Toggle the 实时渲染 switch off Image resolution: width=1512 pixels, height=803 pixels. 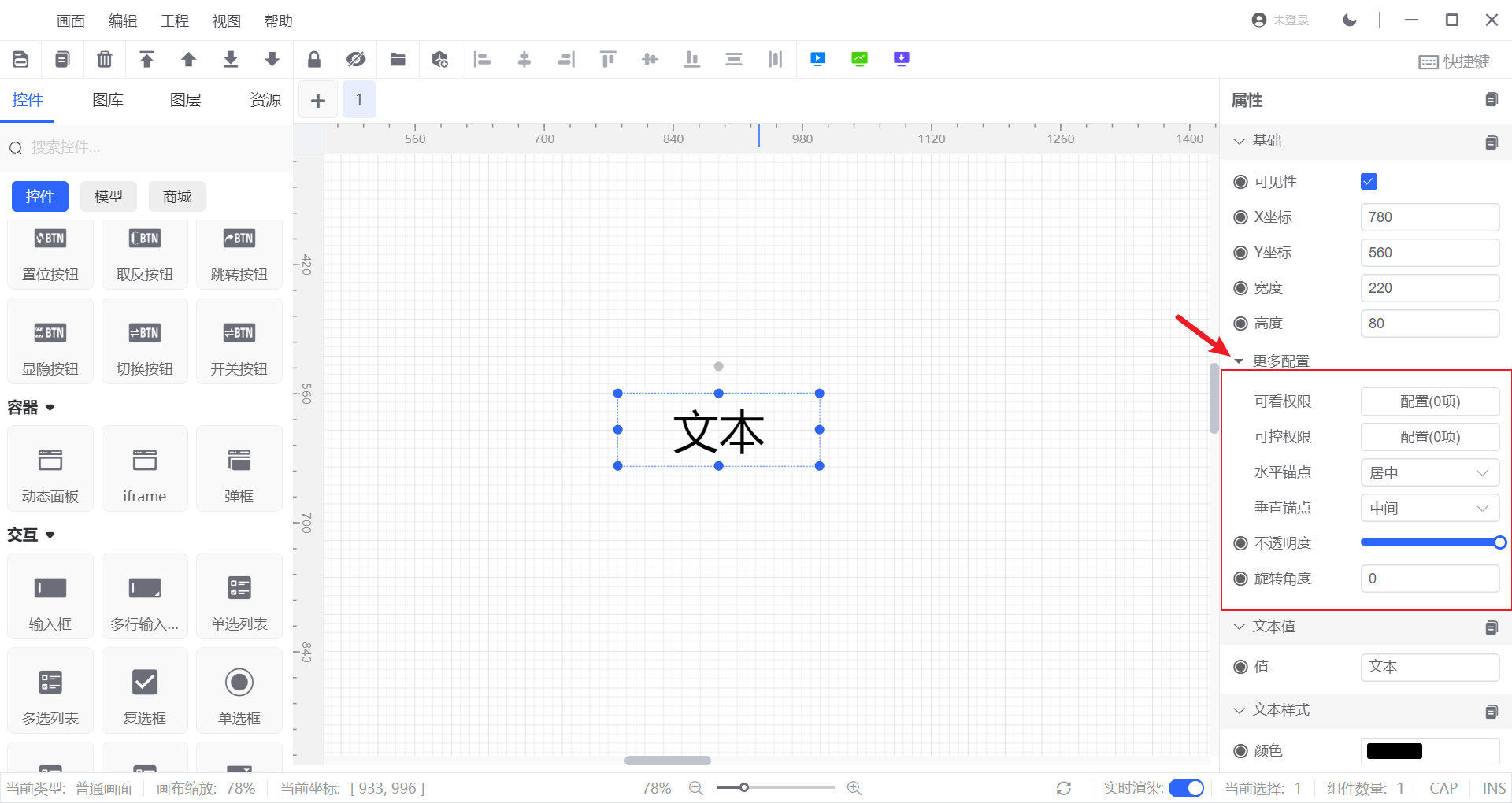[x=1186, y=788]
